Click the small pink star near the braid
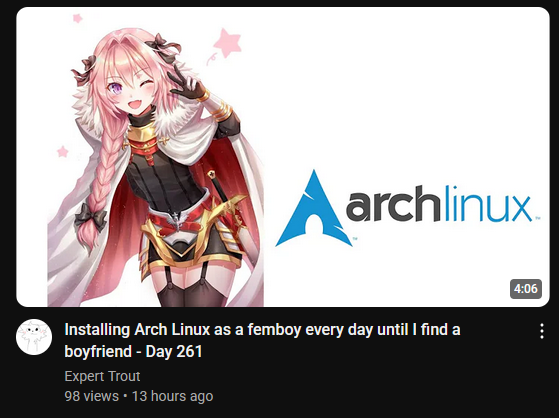559x418 pixels. [x=63, y=152]
